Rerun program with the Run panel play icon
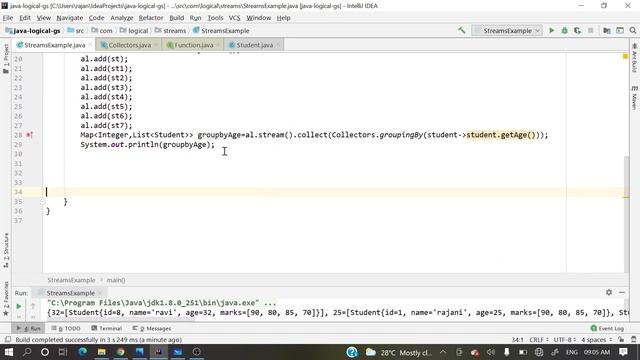The image size is (640, 360). (x=19, y=306)
